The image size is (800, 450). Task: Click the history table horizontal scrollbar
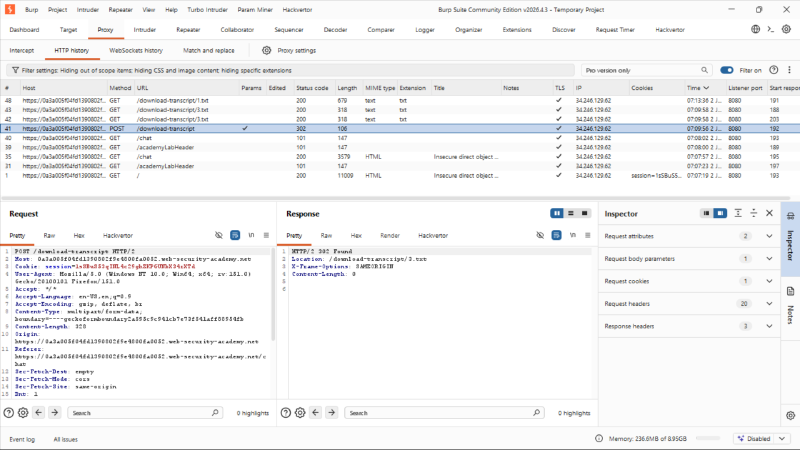[x=395, y=198]
